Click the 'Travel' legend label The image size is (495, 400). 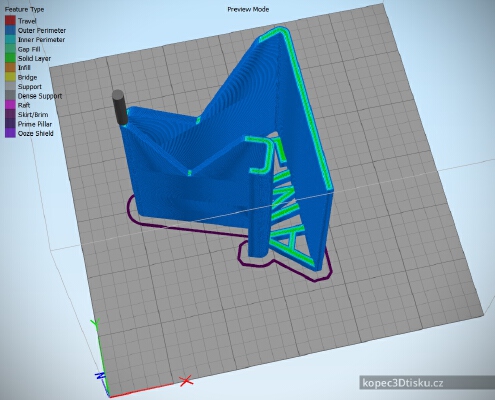27,21
